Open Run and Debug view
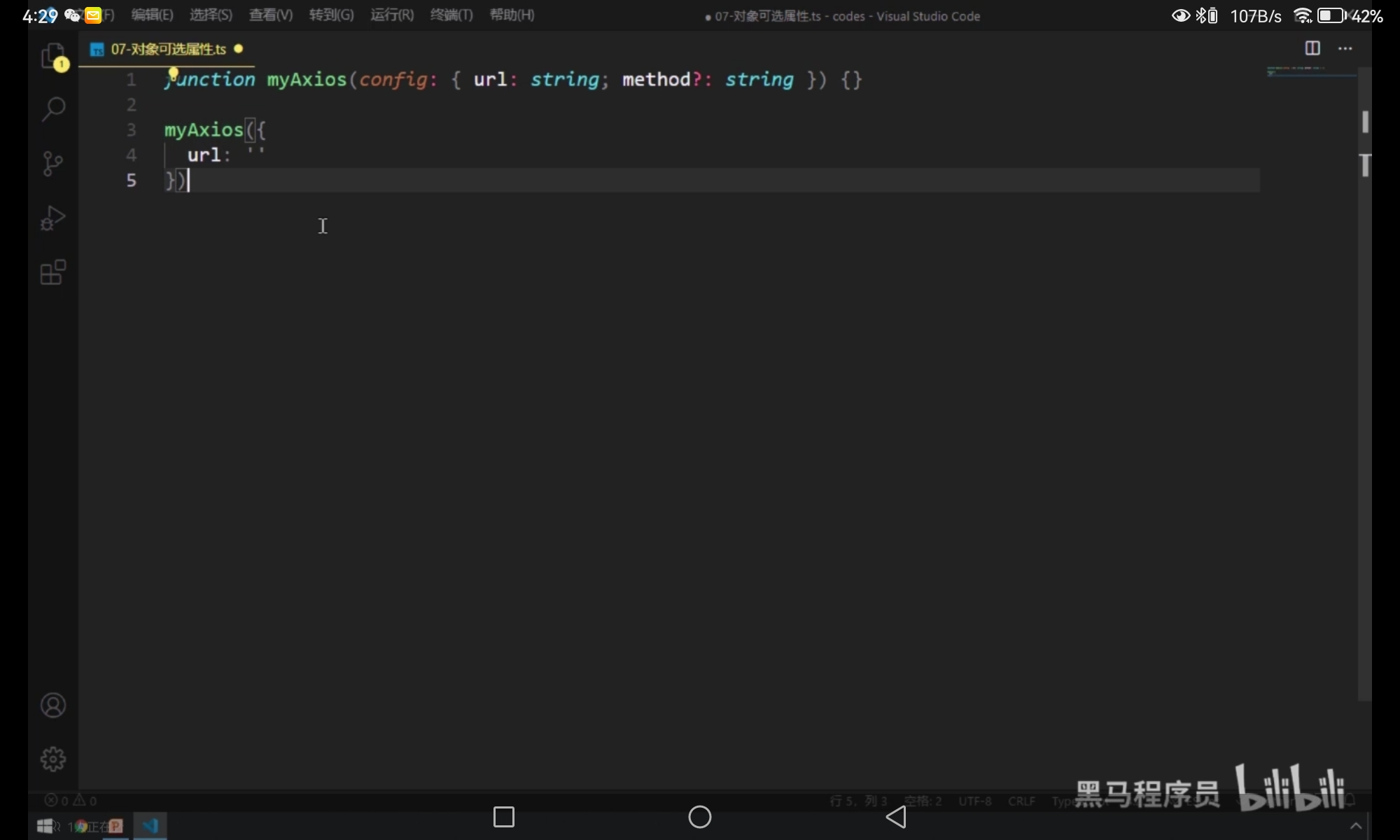The image size is (1400, 840). pyautogui.click(x=53, y=218)
